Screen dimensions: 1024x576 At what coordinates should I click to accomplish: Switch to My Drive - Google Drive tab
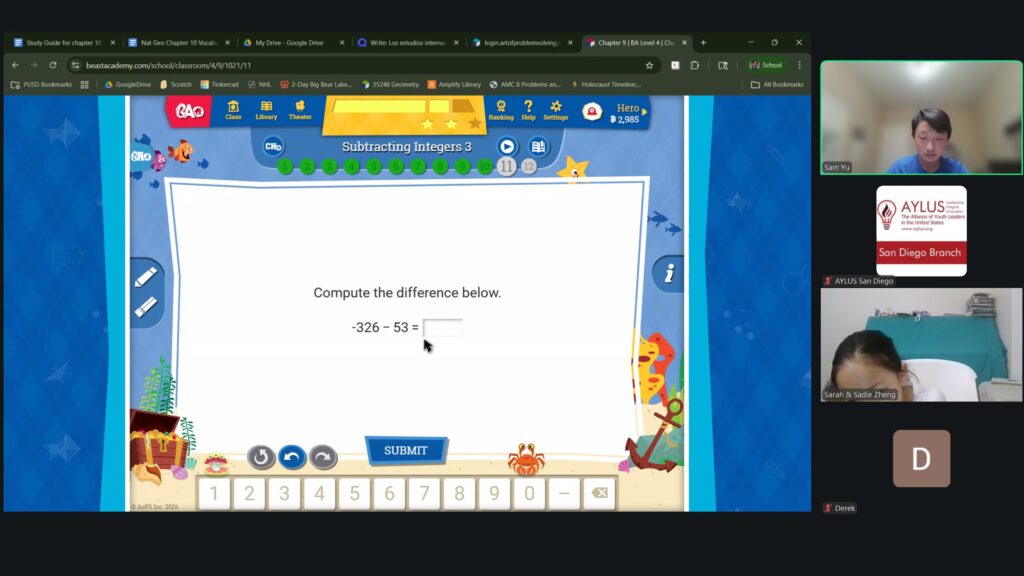coord(288,43)
